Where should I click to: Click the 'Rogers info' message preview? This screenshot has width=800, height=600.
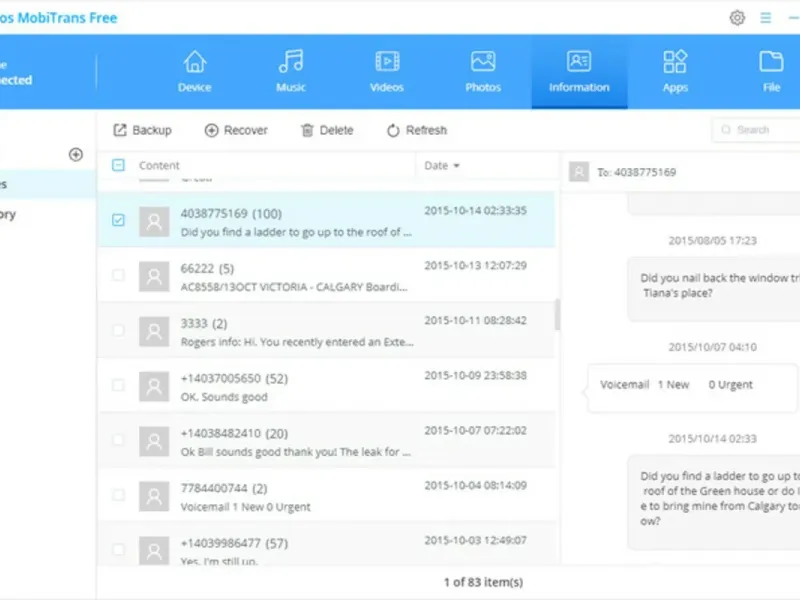(297, 342)
